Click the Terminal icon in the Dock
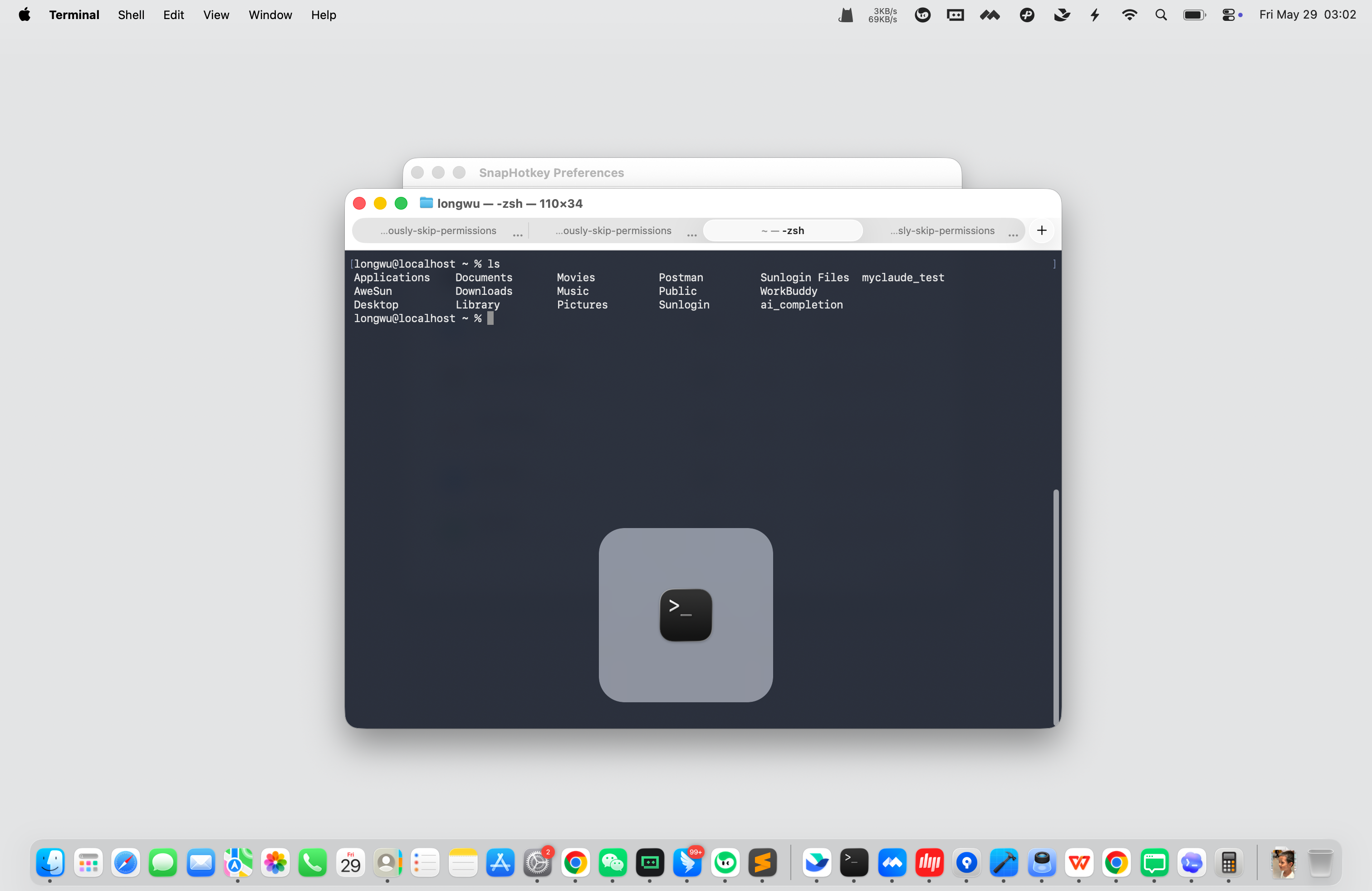 tap(854, 863)
